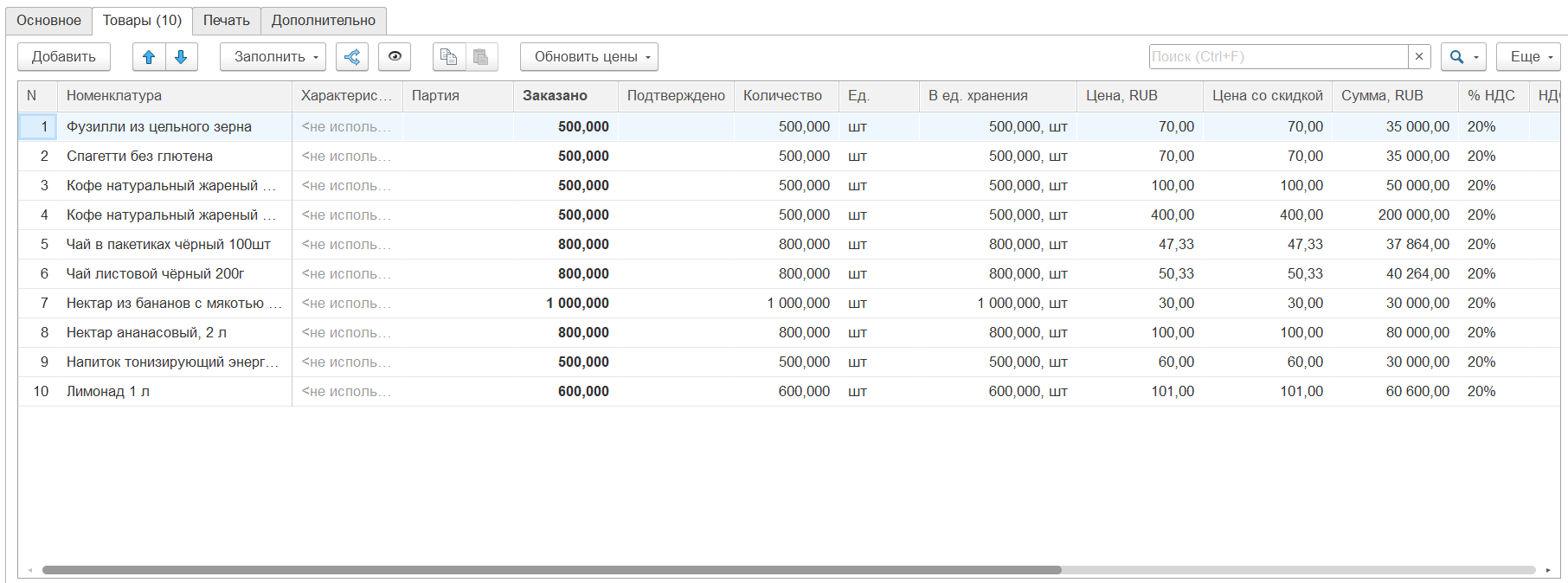Toggle the eye visibility icon

pyautogui.click(x=395, y=57)
